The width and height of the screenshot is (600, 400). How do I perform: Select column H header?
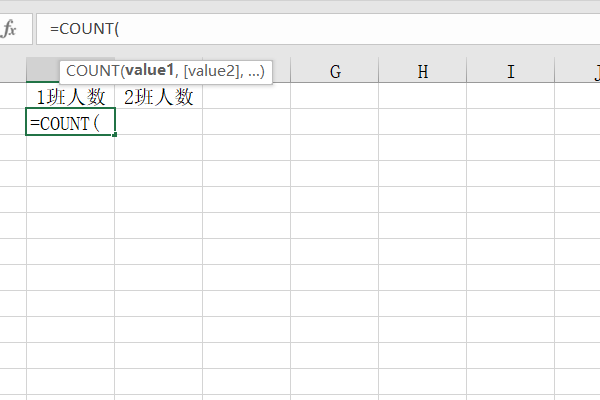(423, 71)
